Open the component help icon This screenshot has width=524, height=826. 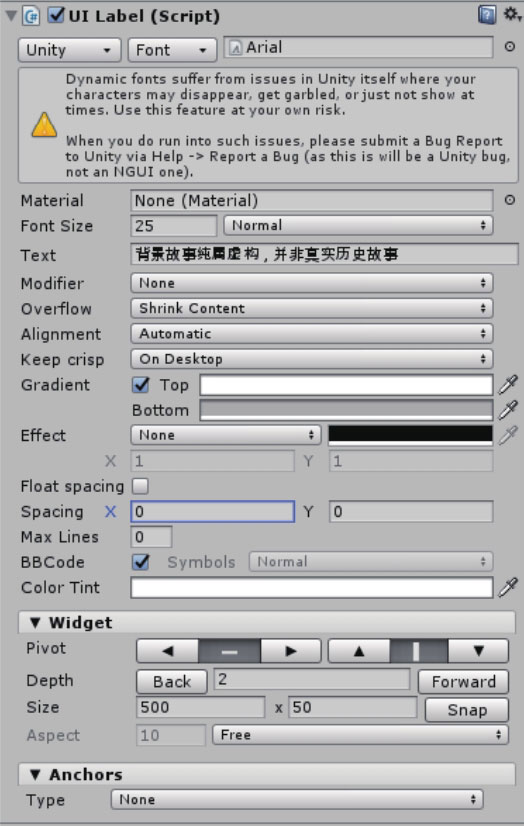pos(487,15)
